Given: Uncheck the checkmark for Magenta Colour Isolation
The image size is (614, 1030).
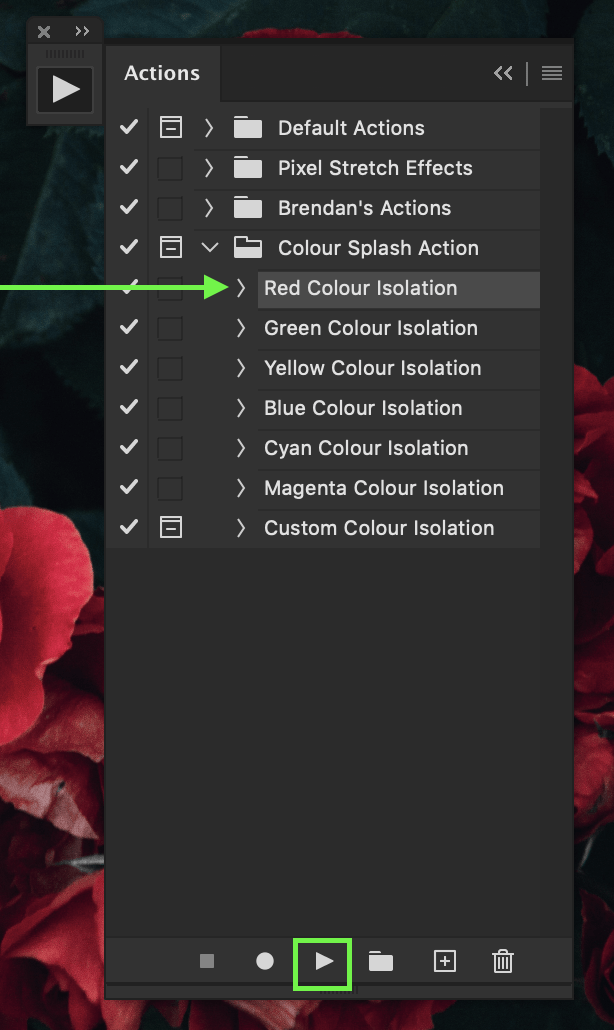Looking at the screenshot, I should click(129, 487).
